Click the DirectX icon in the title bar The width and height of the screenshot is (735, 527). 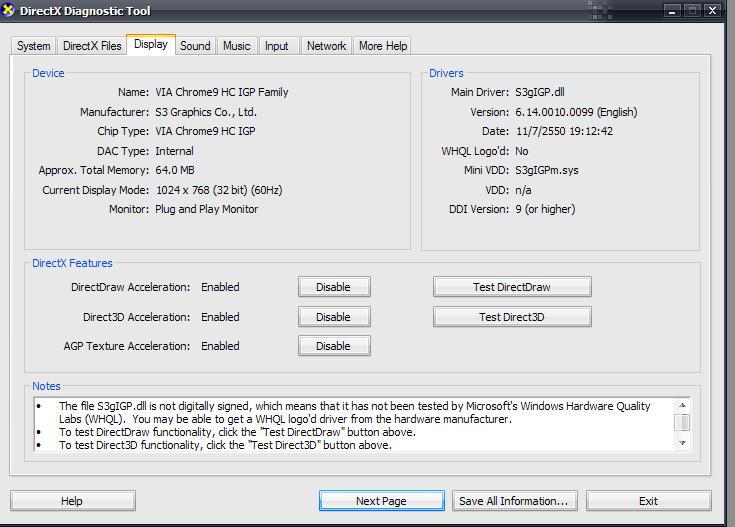[9, 11]
